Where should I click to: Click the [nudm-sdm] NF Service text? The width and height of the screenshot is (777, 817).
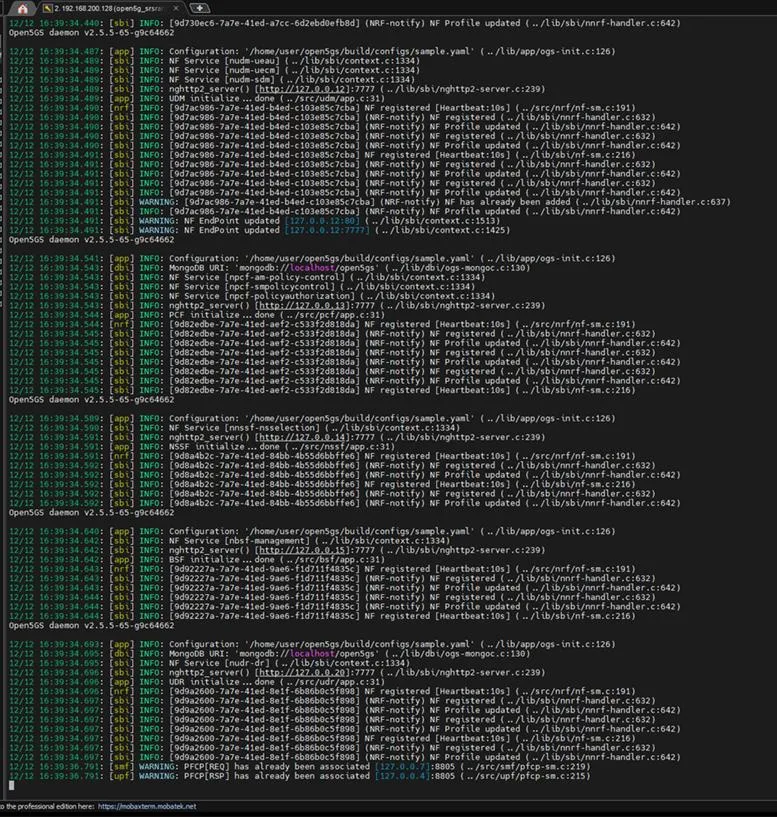click(x=250, y=80)
